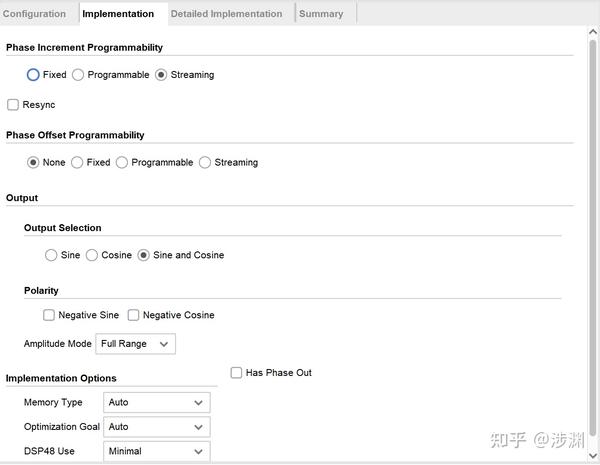
Task: Choose Streaming phase increment radio button
Action: [x=161, y=75]
